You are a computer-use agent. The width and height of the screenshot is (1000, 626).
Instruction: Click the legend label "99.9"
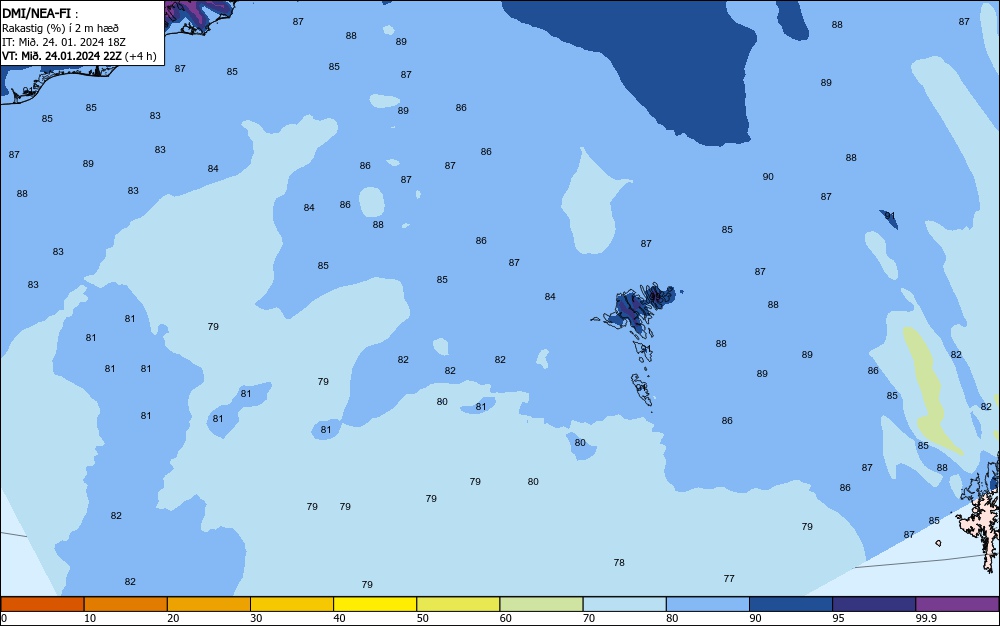(x=925, y=618)
